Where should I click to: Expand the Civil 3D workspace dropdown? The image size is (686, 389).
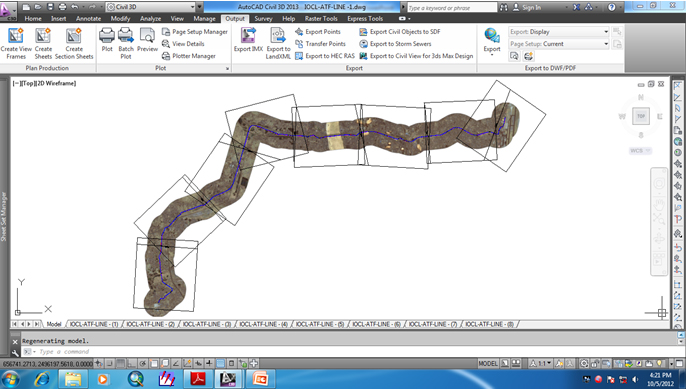click(150, 7)
